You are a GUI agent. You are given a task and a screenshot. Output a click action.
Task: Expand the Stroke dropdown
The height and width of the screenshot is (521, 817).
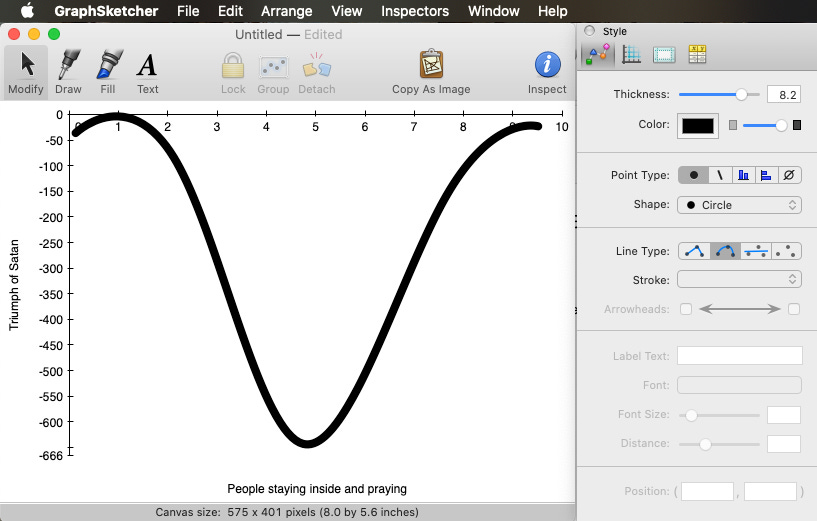739,280
